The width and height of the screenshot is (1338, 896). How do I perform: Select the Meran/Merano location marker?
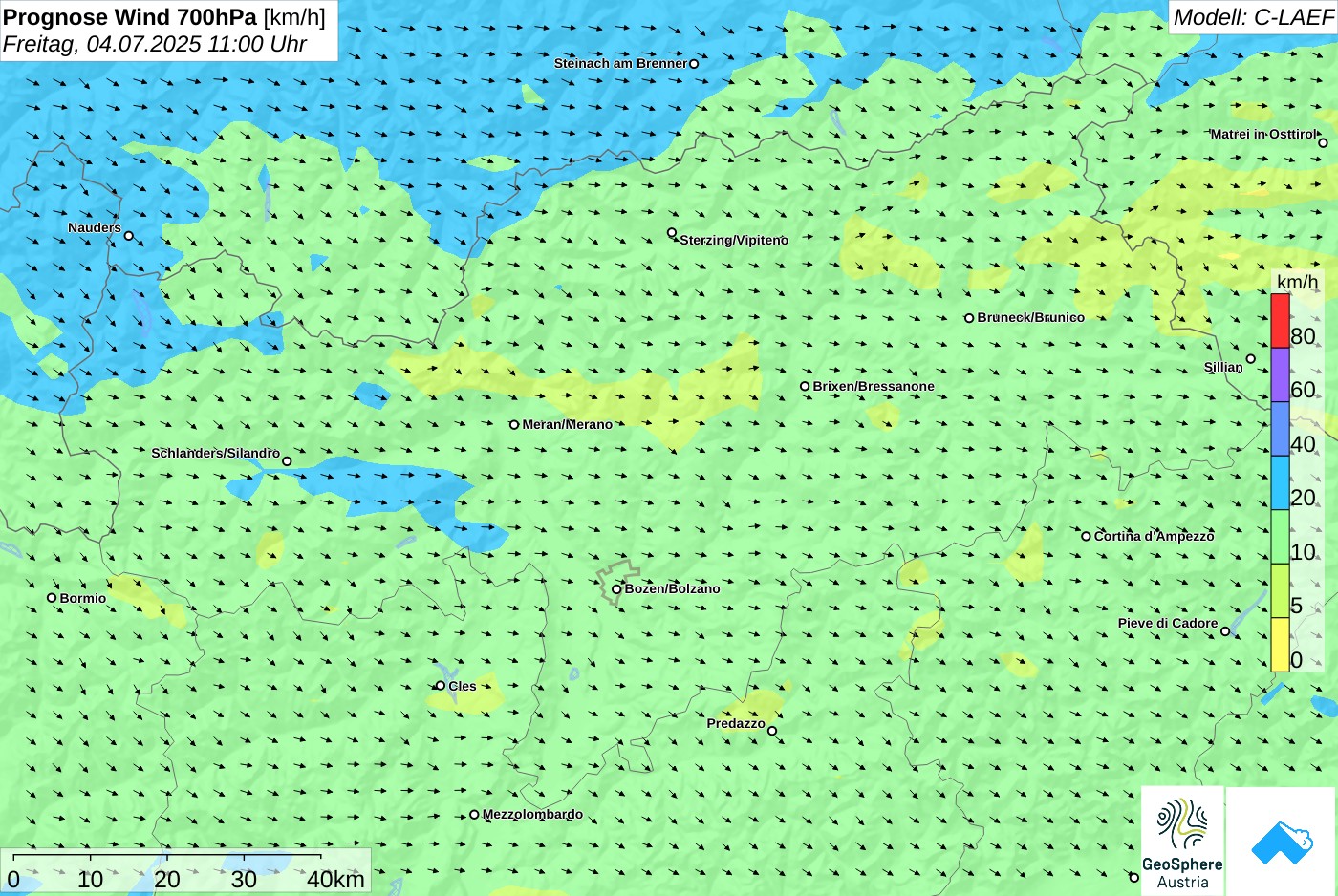point(514,425)
